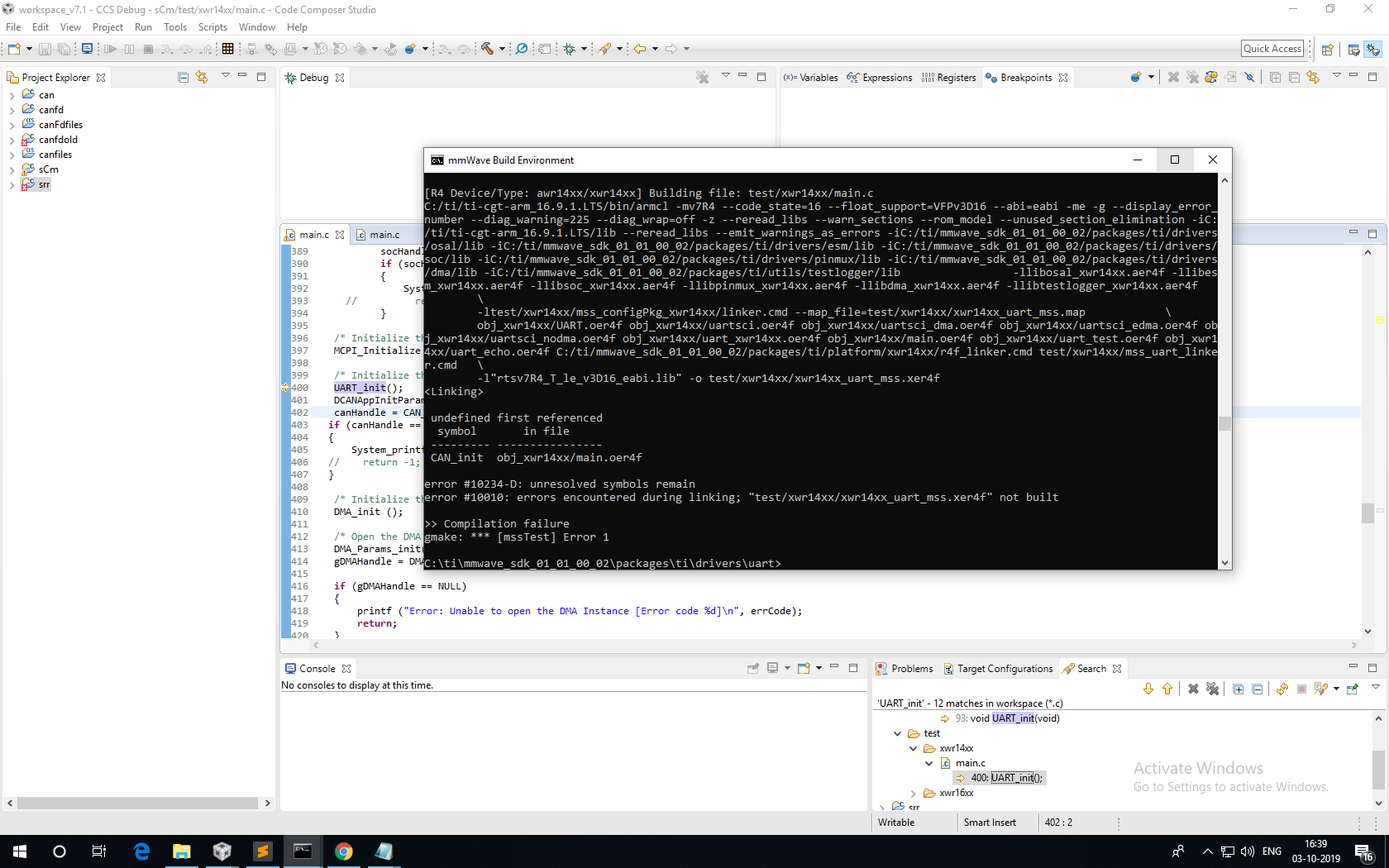Open the Scripts menu

coord(212,27)
